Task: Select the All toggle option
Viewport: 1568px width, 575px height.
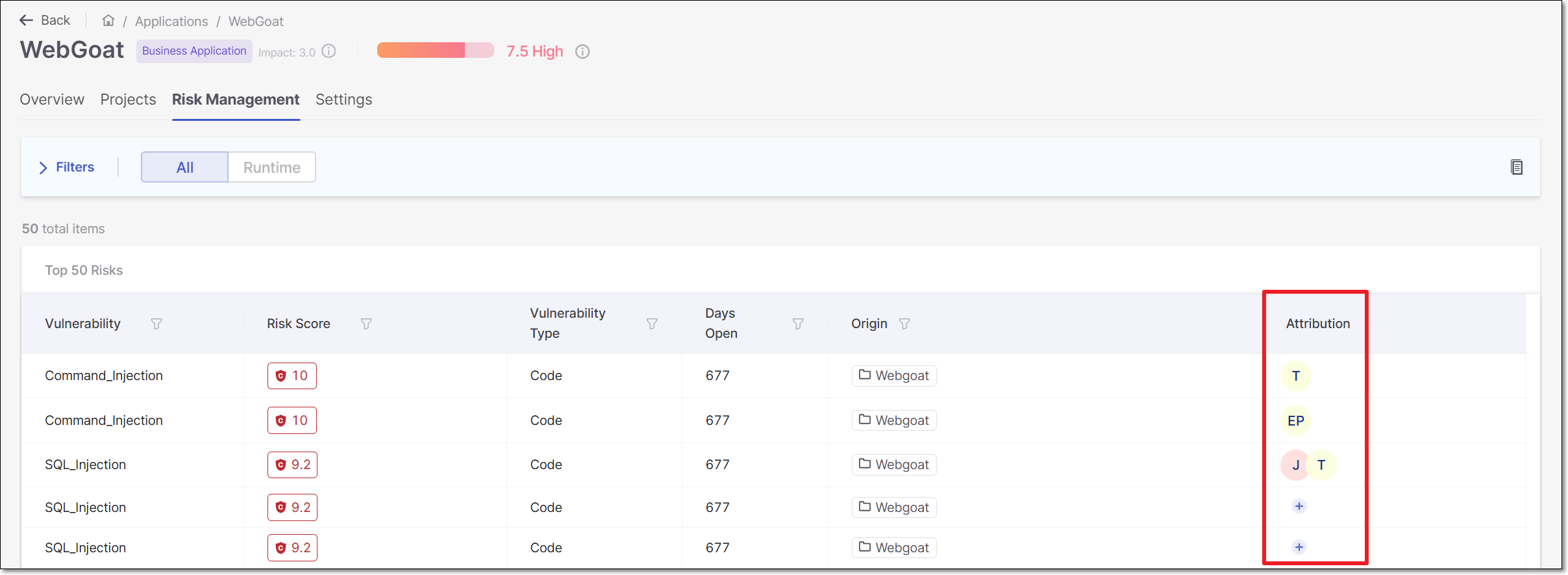Action: point(185,168)
